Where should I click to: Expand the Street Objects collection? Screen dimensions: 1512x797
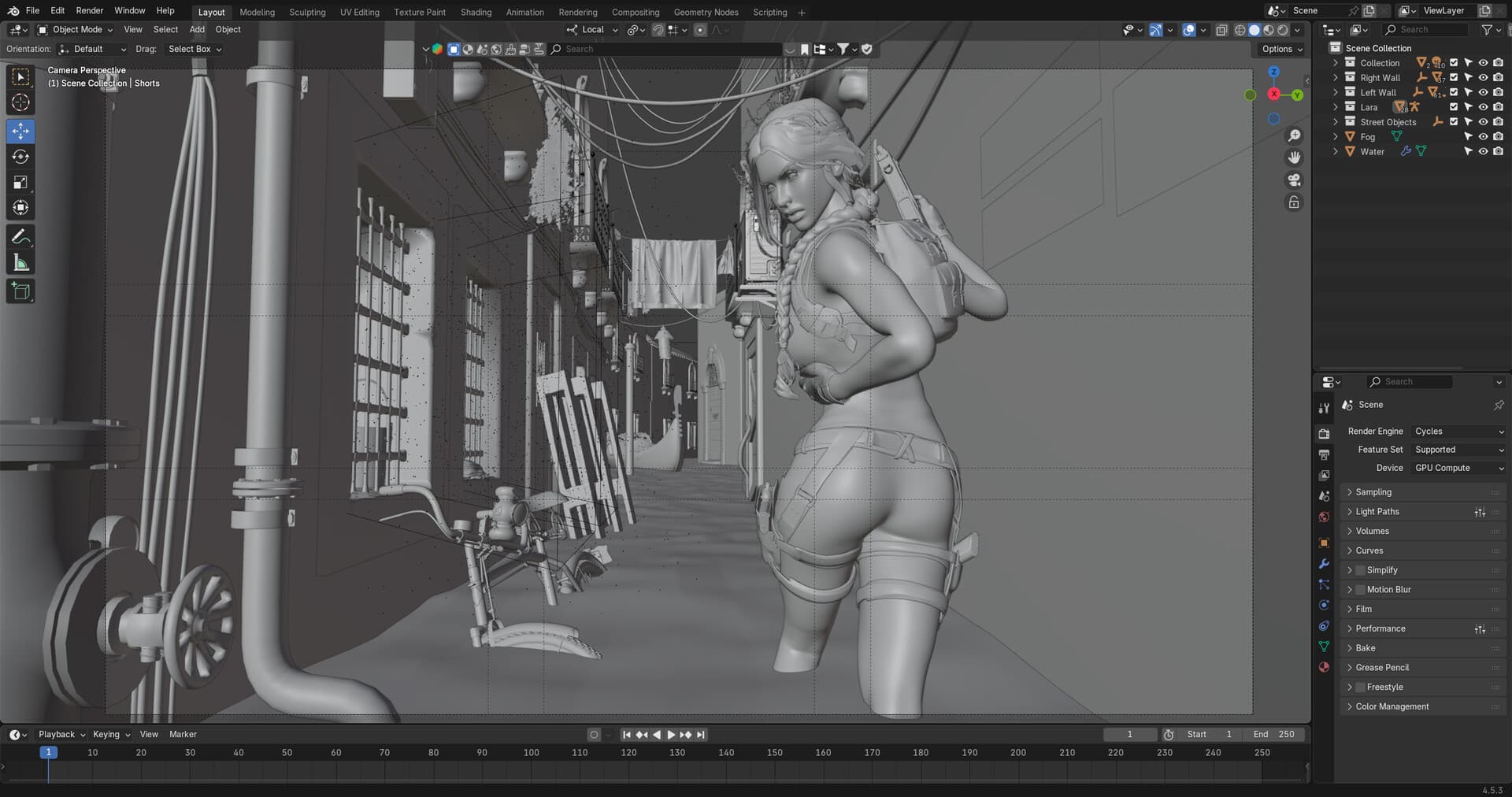tap(1335, 122)
